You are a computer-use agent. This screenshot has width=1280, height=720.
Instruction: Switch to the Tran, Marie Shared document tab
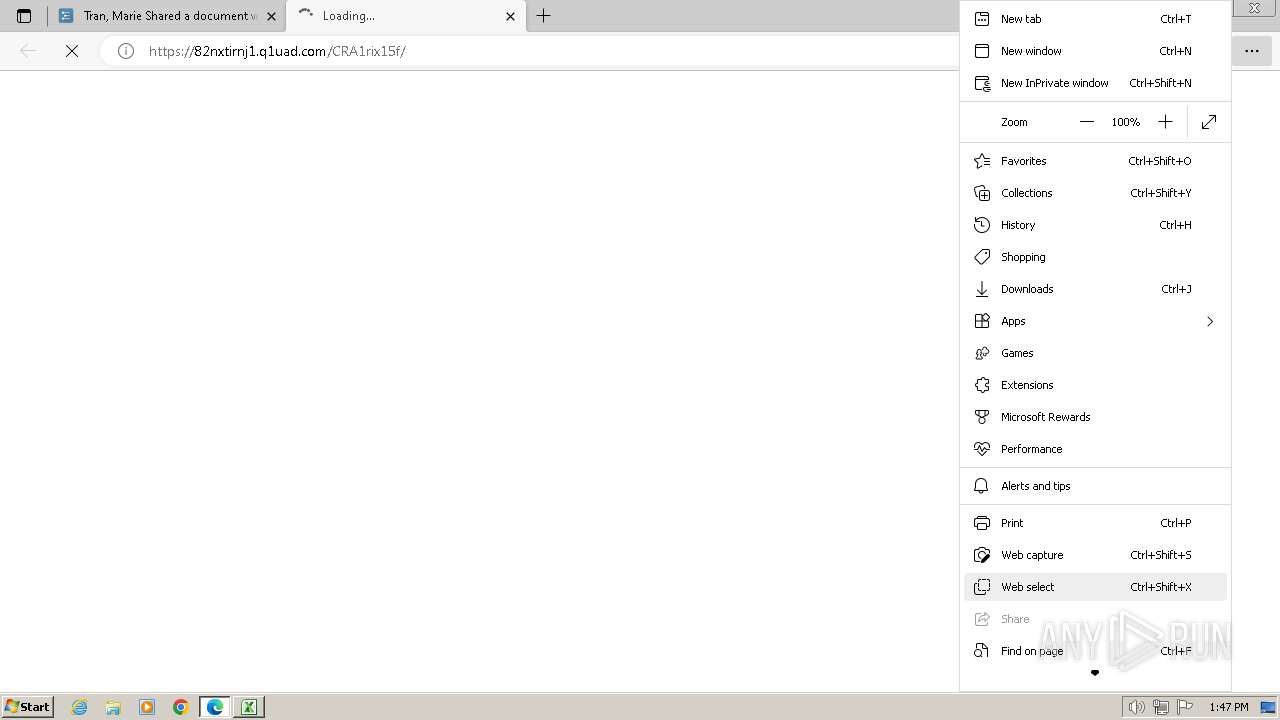166,16
